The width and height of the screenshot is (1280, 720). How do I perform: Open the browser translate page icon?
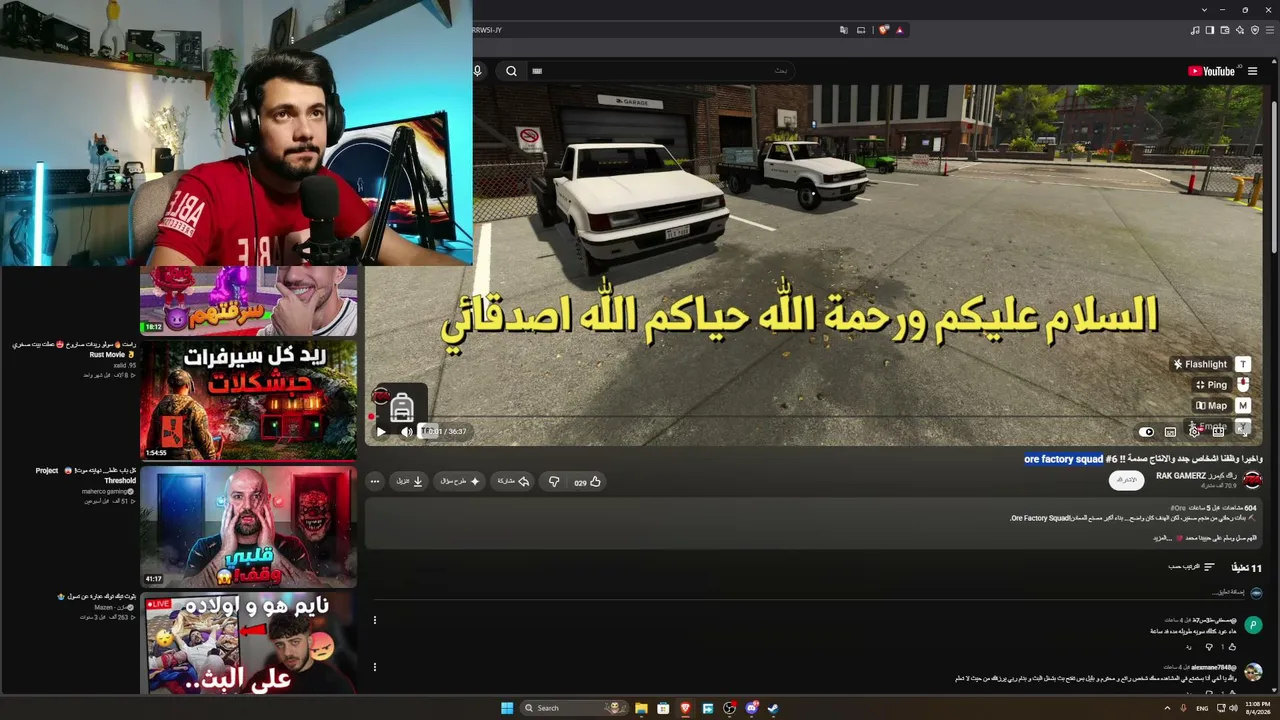(845, 30)
